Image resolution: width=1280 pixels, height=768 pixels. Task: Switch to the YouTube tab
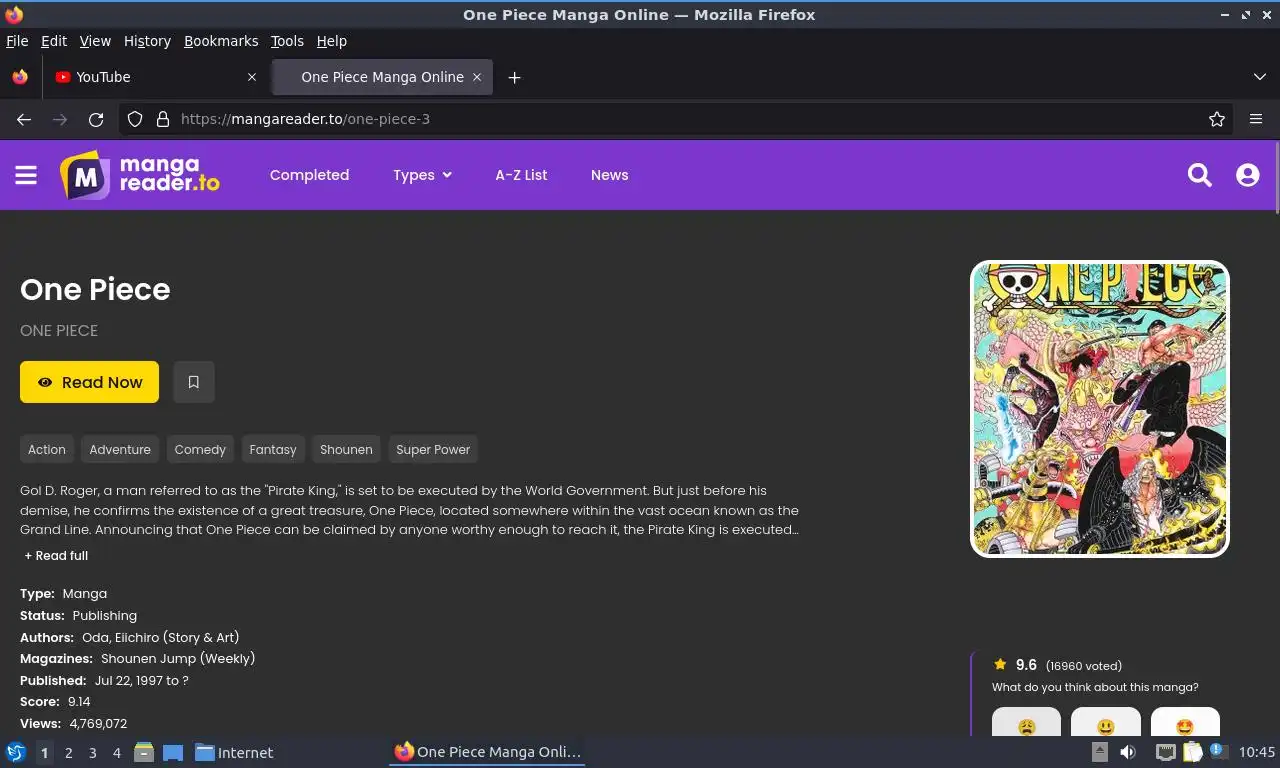[155, 77]
